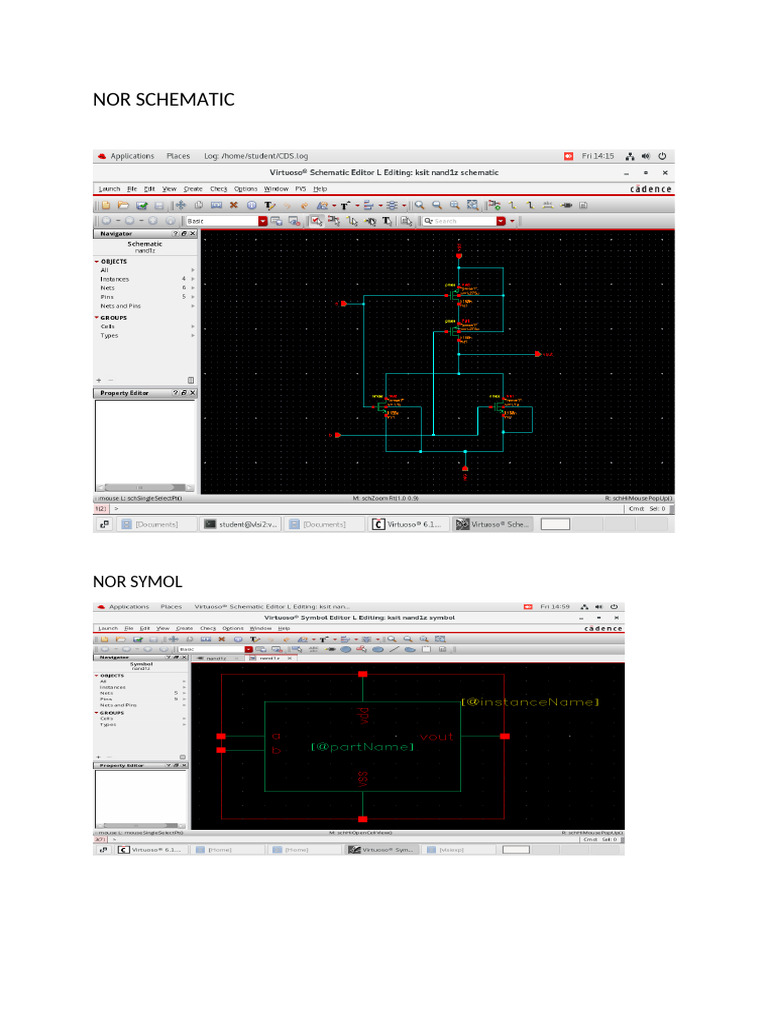Open the Create menu in the Schematic Editor
Viewport: 768px width, 1024px height.
[x=193, y=189]
